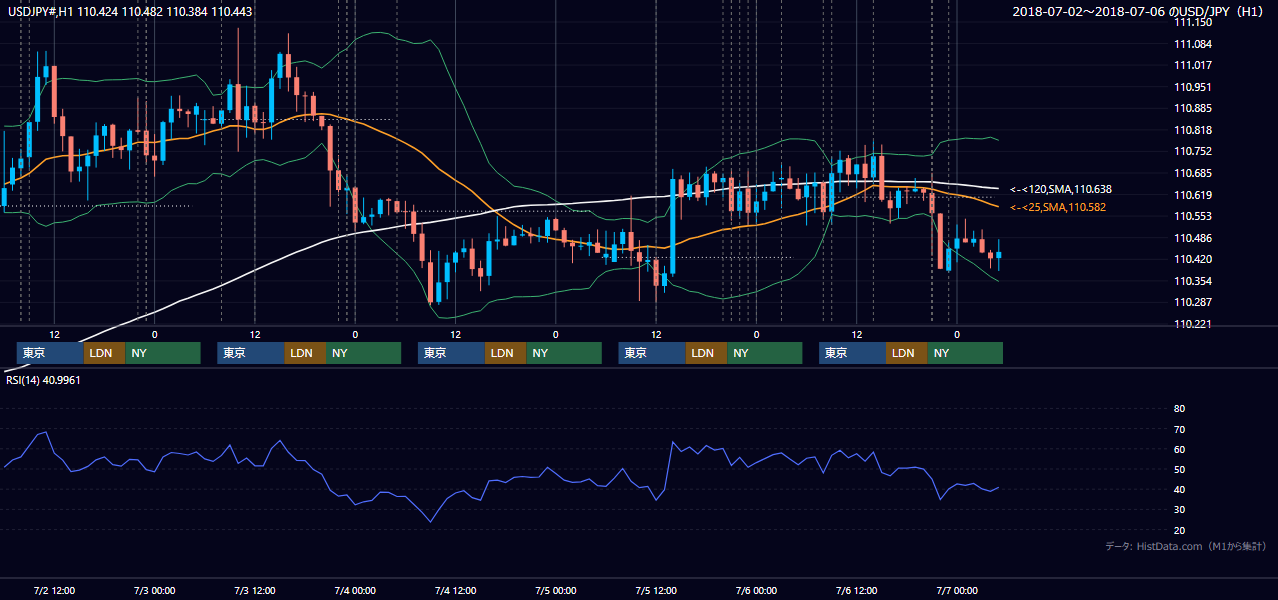Screen dimensions: 1278x600
Task: Click the 25 SMA 110.582 indicator label
Action: point(1058,207)
